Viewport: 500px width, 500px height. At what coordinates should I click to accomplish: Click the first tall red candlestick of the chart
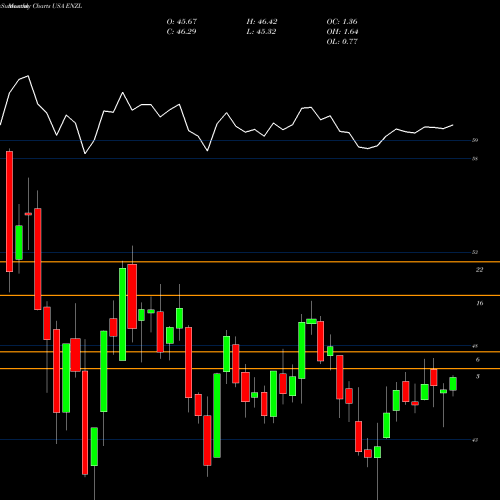pos(9,211)
